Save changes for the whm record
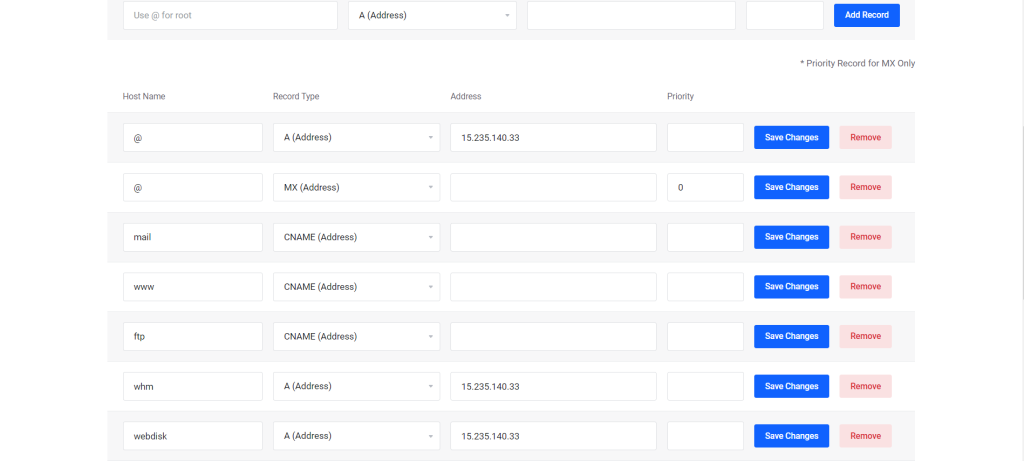This screenshot has width=1024, height=461. pos(792,386)
